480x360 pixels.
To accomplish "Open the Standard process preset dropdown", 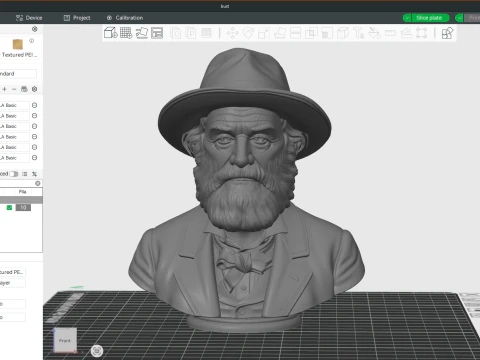I will (x=18, y=74).
